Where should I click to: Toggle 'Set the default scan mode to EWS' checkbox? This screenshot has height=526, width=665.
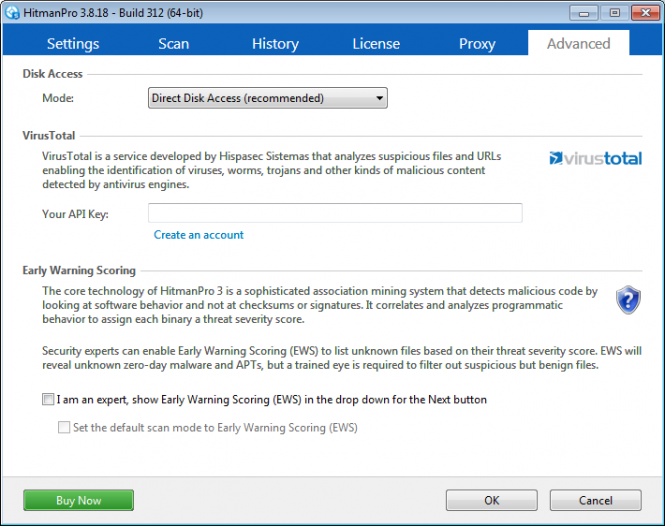[x=64, y=427]
